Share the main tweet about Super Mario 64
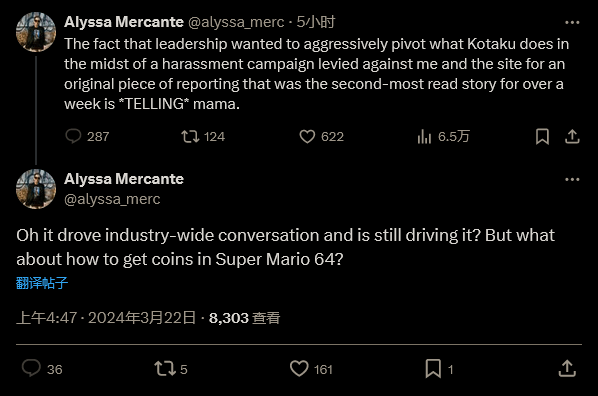598x396 pixels. 567,369
